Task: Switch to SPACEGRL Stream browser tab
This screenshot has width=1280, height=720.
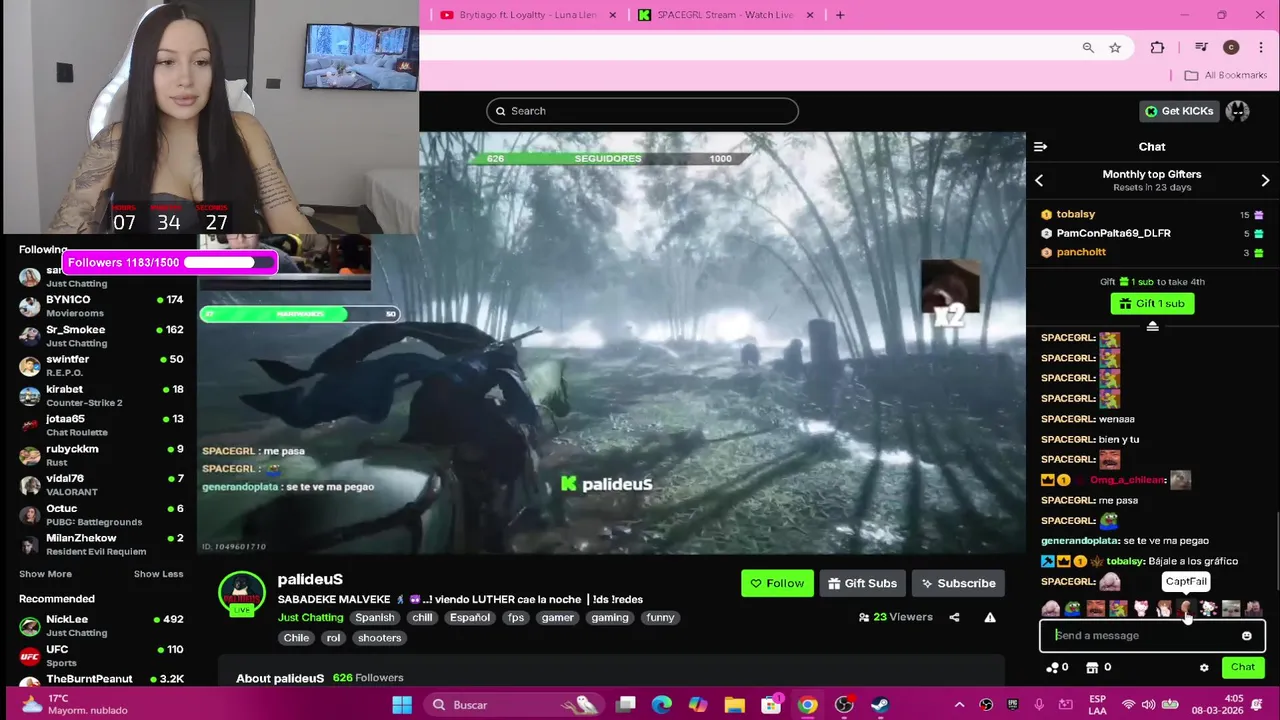Action: (x=726, y=15)
